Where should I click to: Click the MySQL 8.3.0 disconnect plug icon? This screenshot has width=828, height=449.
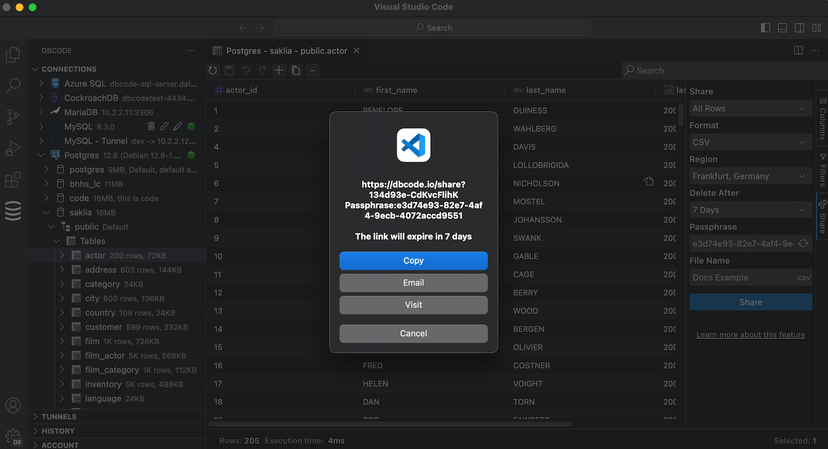click(164, 126)
